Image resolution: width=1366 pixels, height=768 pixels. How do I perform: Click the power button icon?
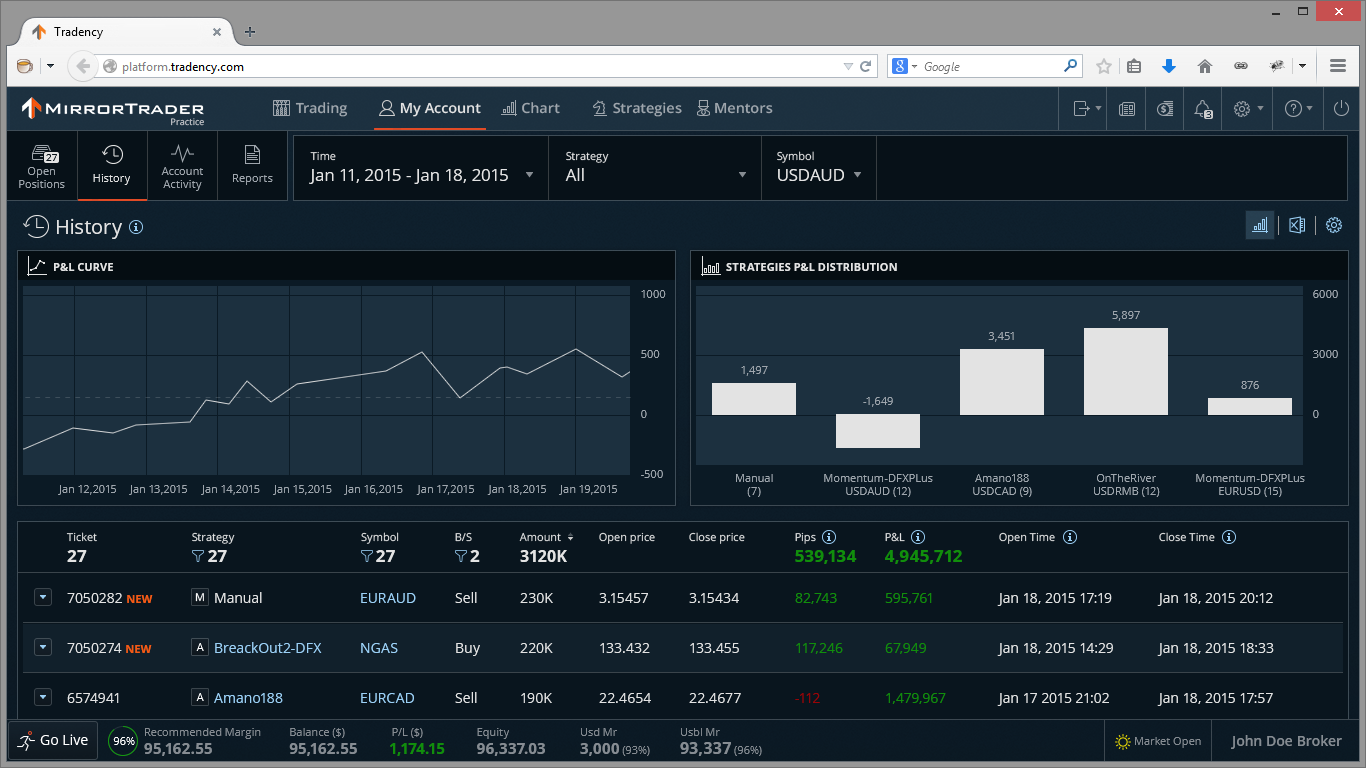click(1341, 109)
